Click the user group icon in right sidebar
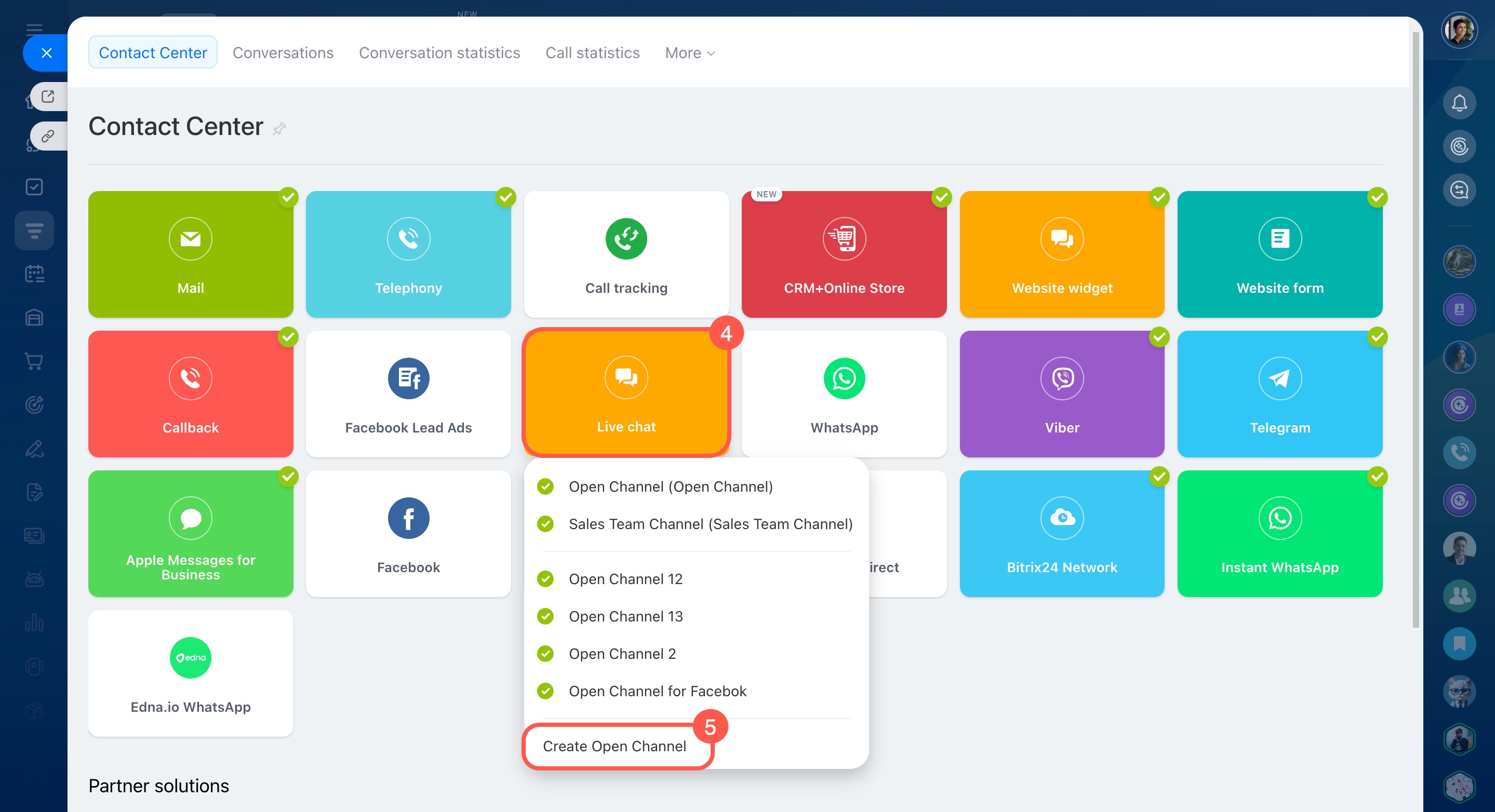Image resolution: width=1495 pixels, height=812 pixels. [x=1459, y=596]
